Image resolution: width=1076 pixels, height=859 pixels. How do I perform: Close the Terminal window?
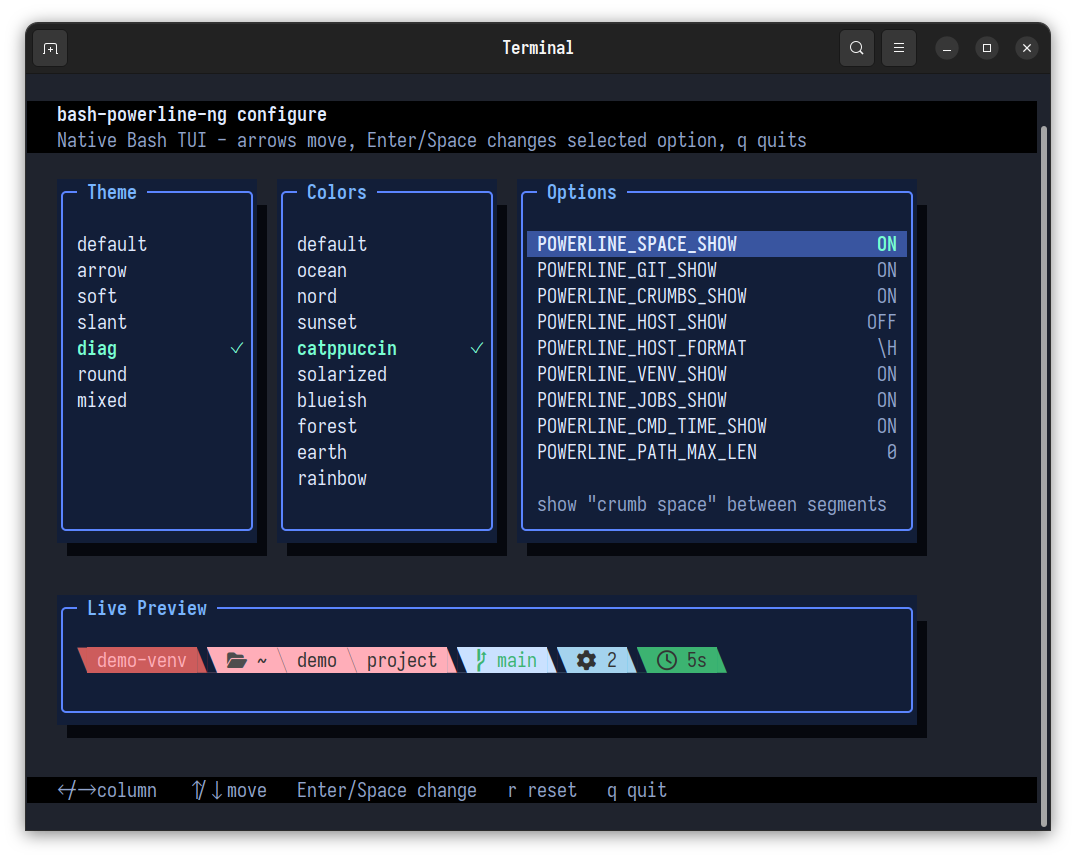[1027, 48]
